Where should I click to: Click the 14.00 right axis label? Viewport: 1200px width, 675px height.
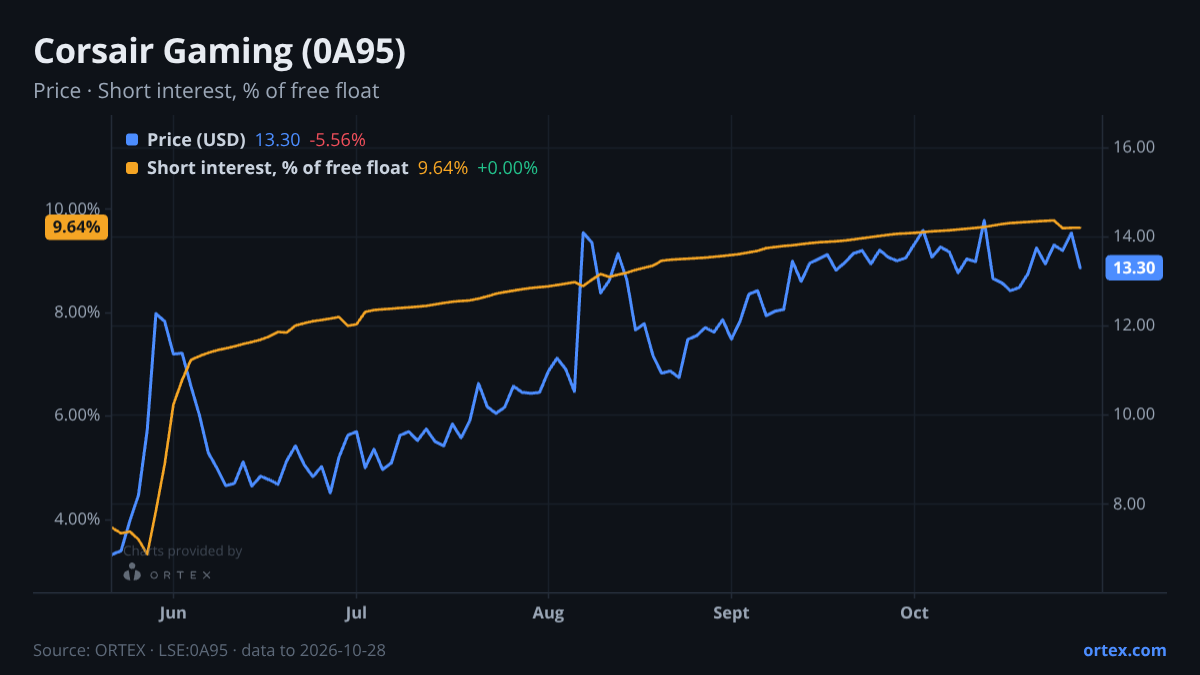click(x=1133, y=236)
